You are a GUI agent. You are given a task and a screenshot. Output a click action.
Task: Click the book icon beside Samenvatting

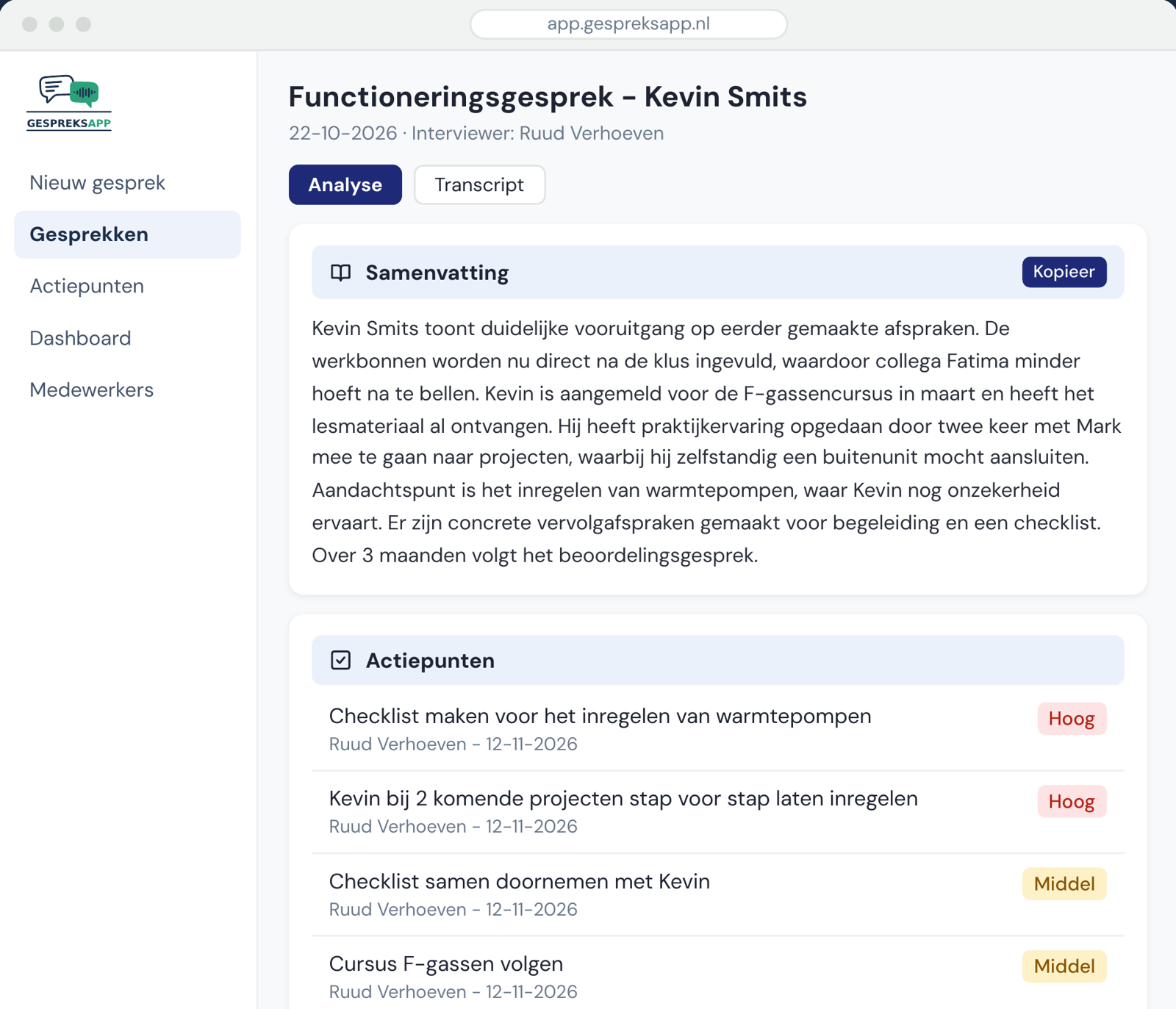[x=340, y=273]
